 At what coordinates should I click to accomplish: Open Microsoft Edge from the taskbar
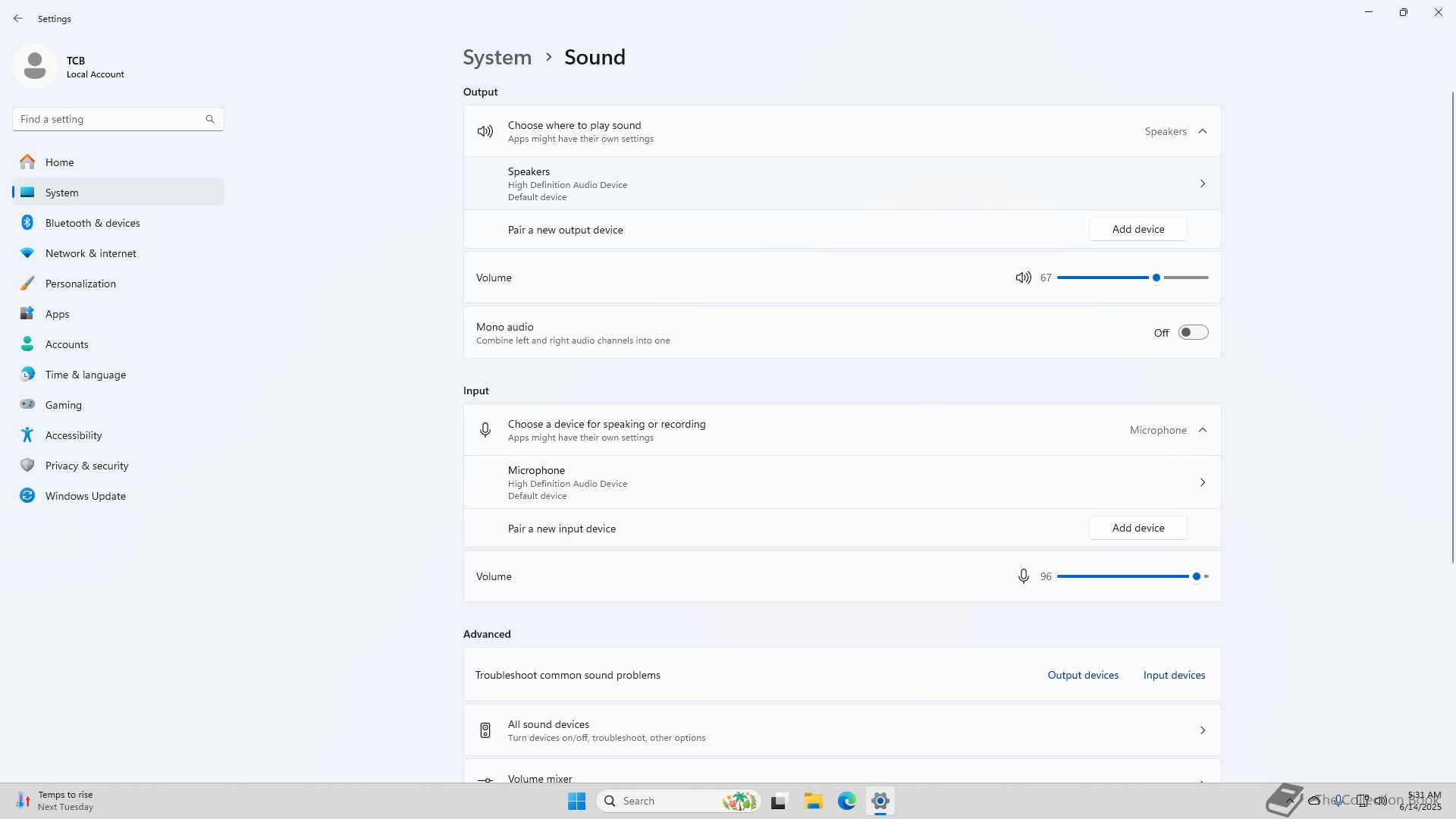pyautogui.click(x=846, y=801)
